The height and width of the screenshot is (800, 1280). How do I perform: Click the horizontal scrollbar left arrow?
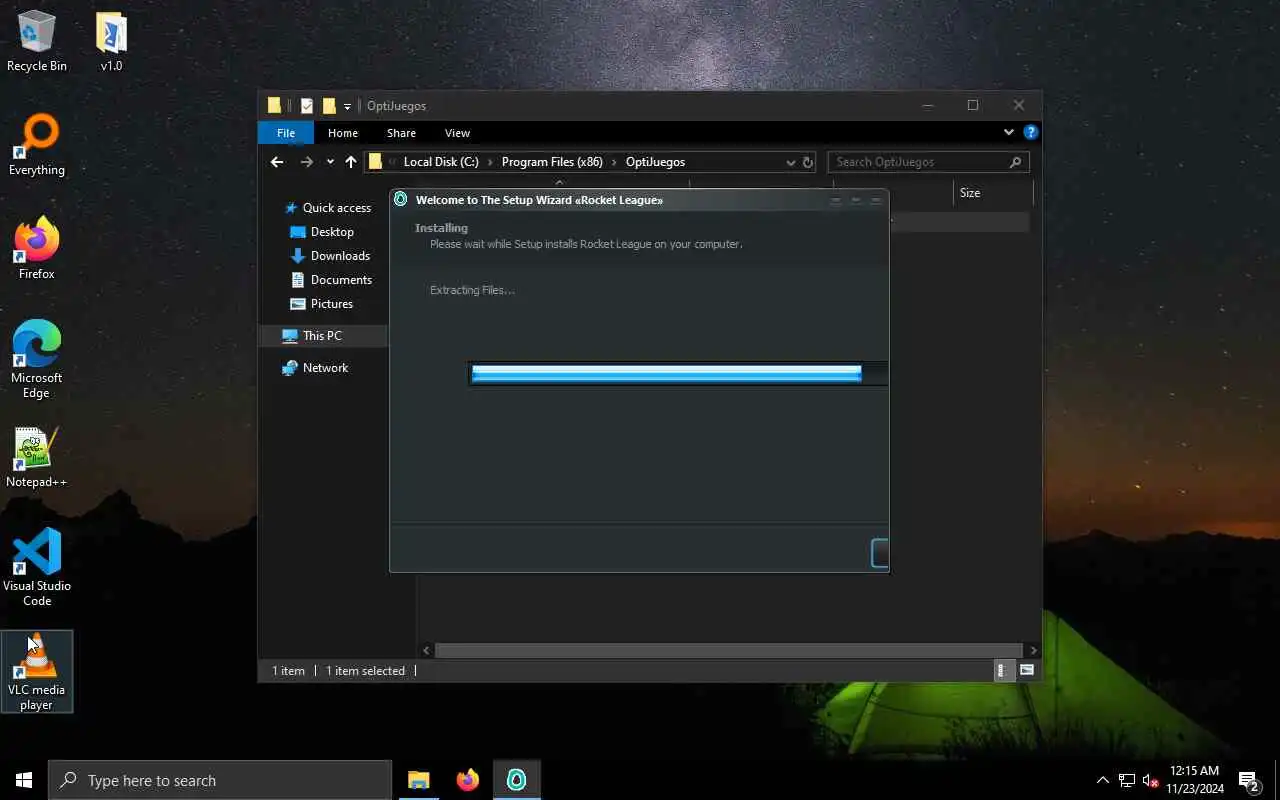tap(426, 650)
